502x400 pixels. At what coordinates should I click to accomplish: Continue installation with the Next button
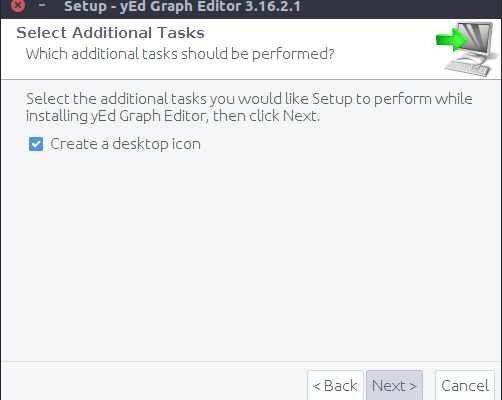click(394, 386)
